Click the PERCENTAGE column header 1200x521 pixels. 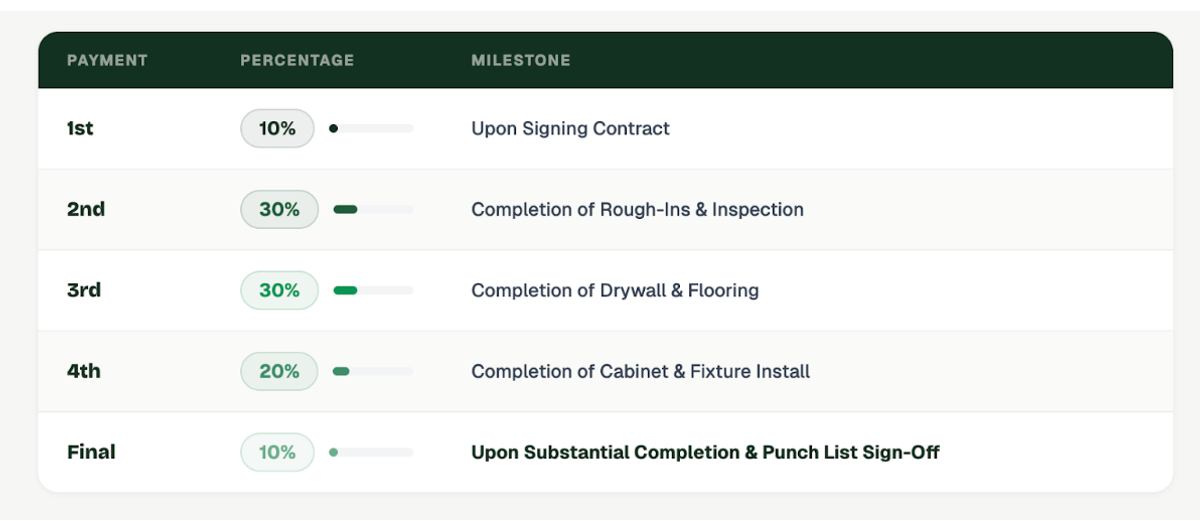click(297, 61)
